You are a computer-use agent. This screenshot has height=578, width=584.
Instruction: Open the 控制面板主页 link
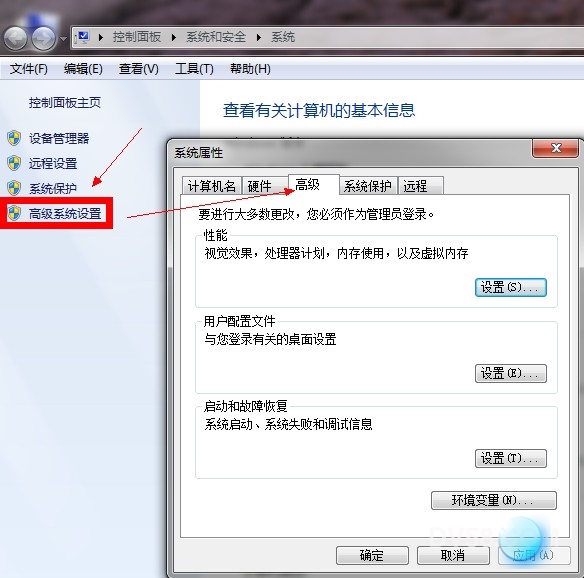click(x=65, y=102)
